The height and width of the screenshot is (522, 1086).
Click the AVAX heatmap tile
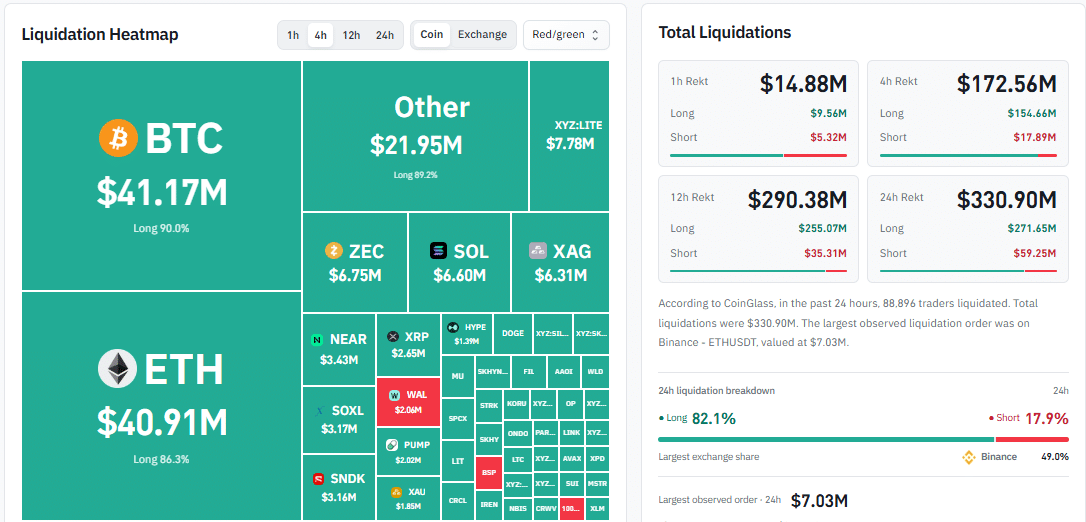tap(571, 459)
